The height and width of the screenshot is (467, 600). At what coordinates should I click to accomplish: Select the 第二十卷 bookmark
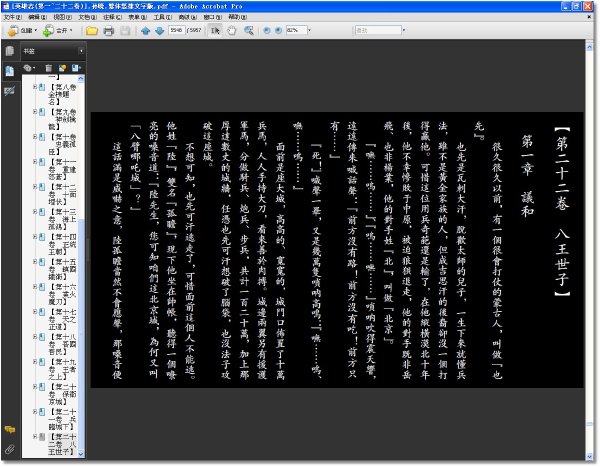click(x=62, y=394)
